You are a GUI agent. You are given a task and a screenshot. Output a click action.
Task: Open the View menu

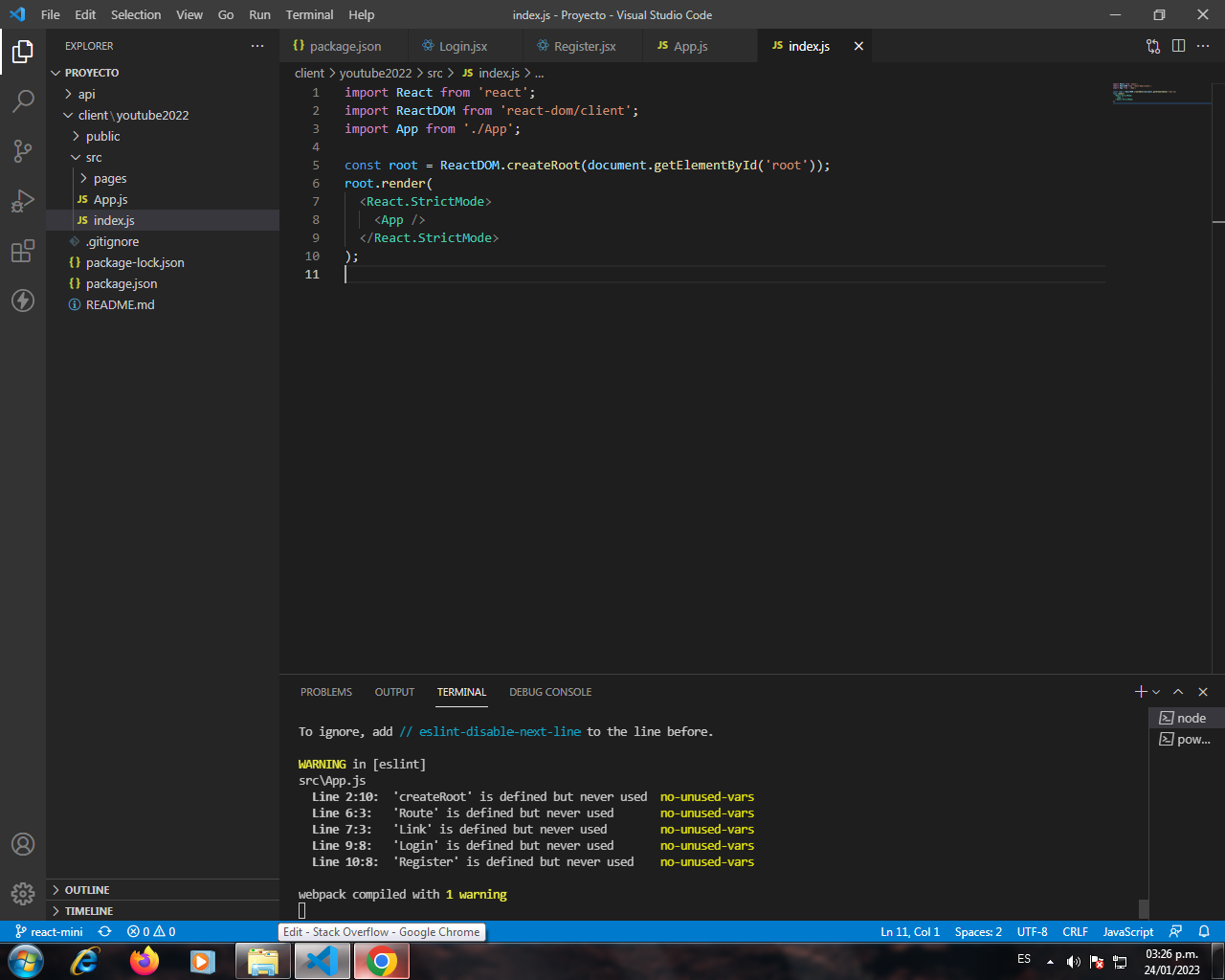coord(189,14)
